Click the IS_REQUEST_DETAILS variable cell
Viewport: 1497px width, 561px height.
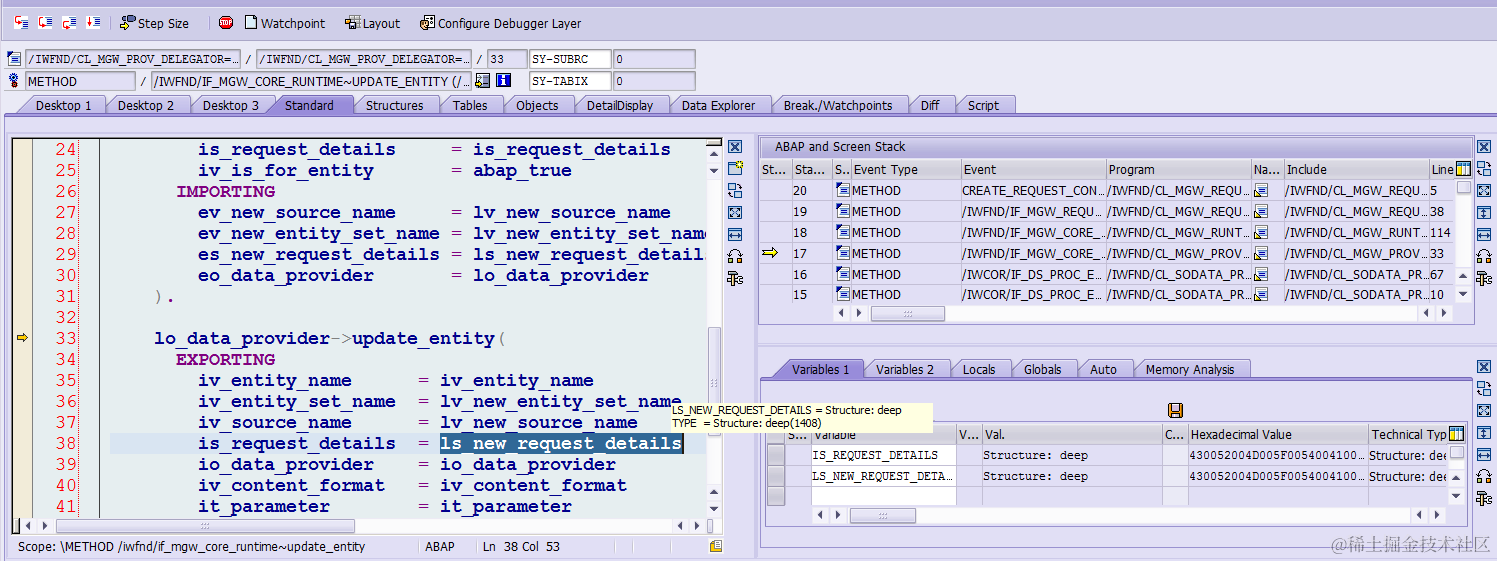click(884, 455)
